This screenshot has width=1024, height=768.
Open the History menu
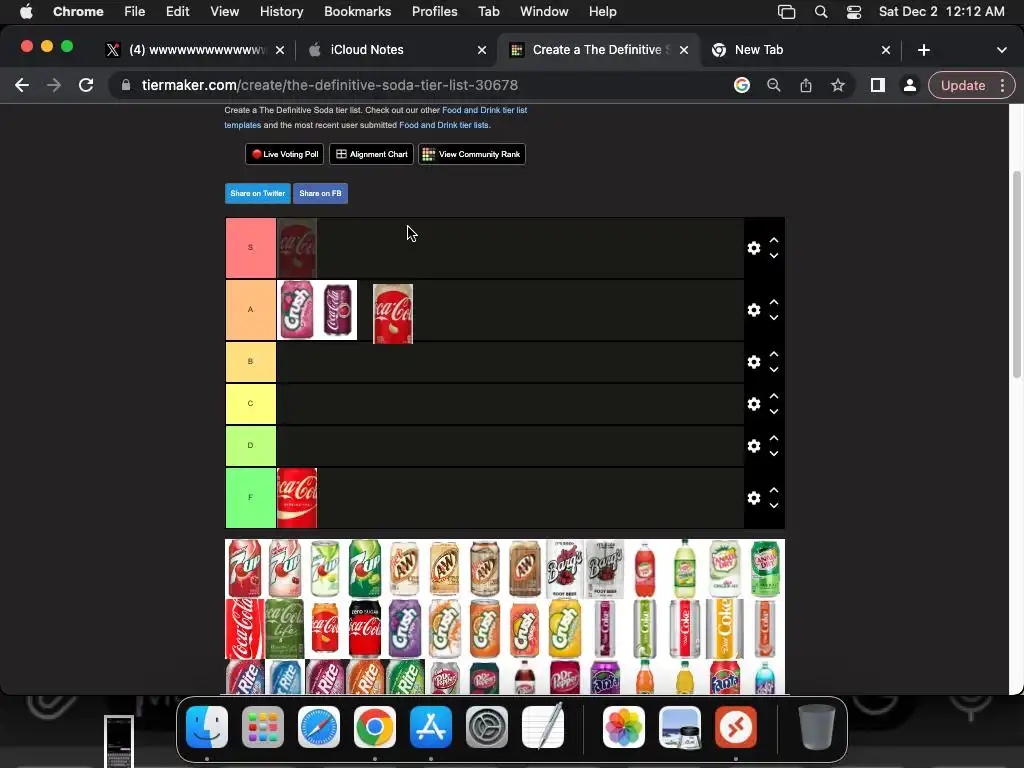(x=281, y=12)
